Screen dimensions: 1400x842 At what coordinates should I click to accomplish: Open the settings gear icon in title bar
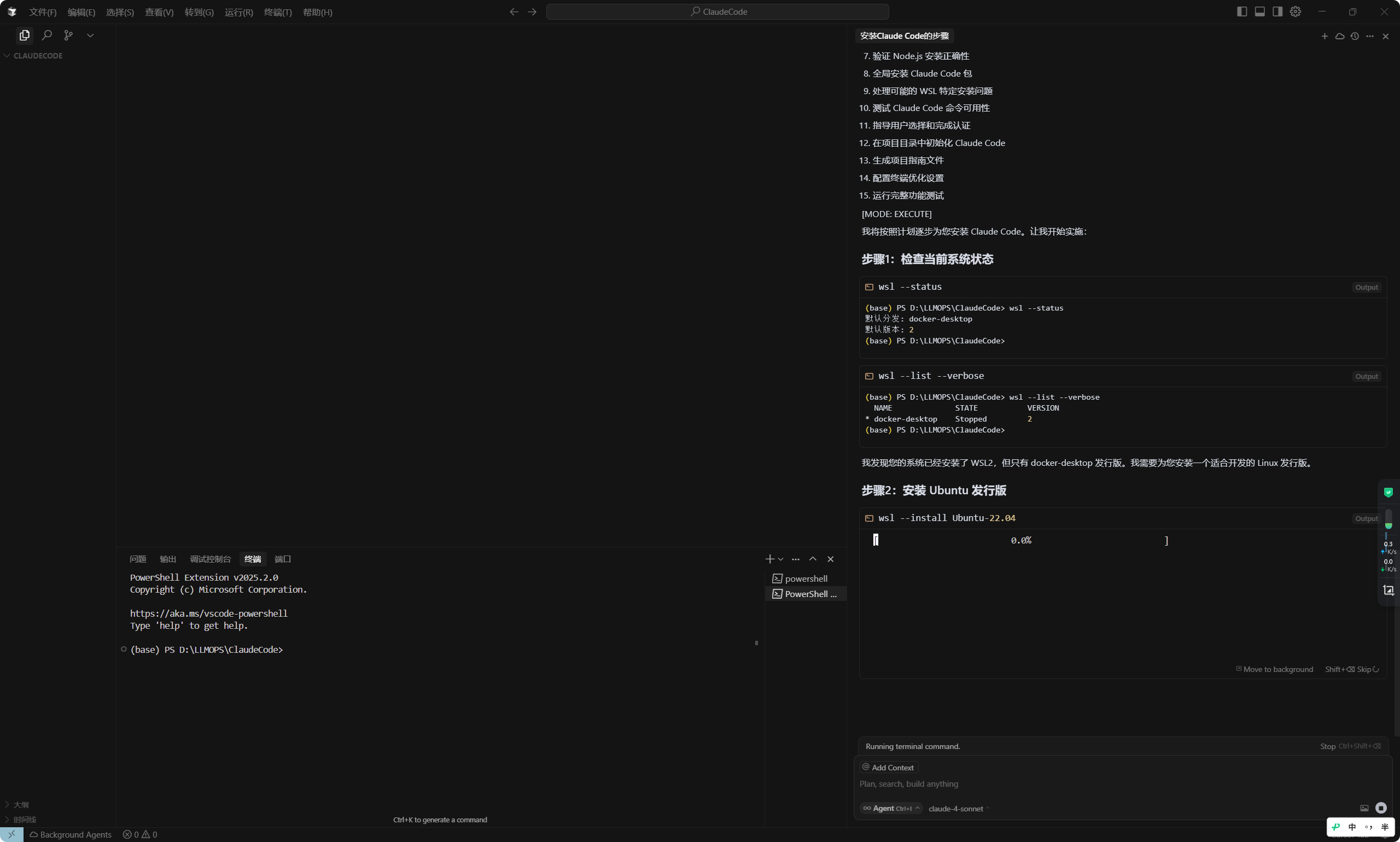1295,11
